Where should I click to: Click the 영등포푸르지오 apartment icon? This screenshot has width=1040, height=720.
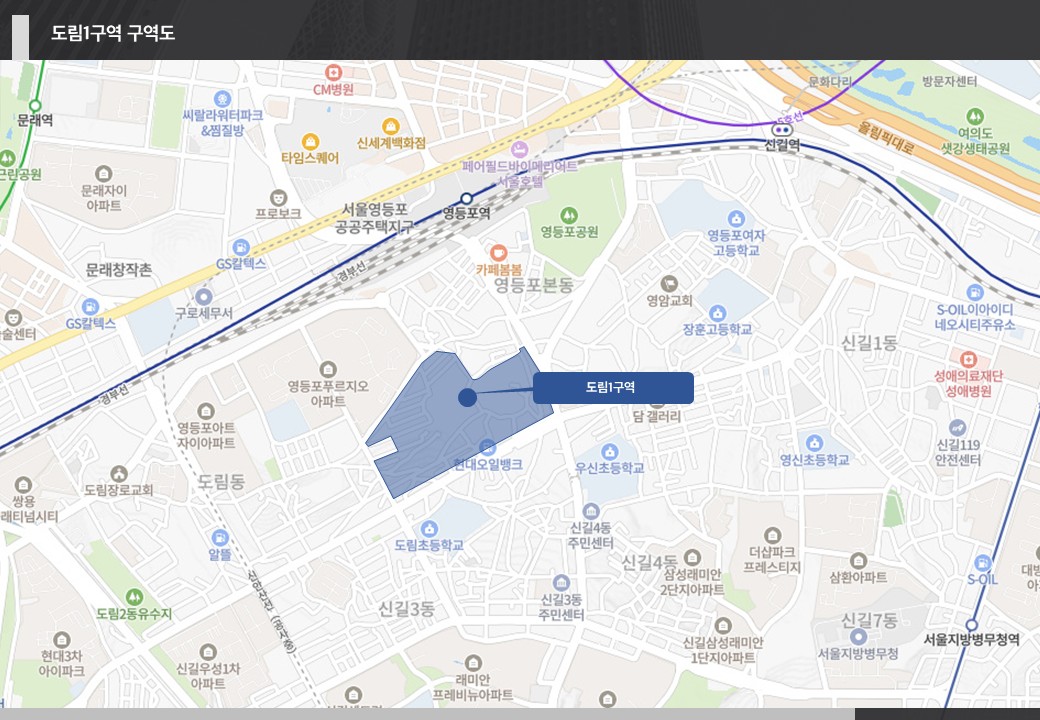[x=328, y=369]
